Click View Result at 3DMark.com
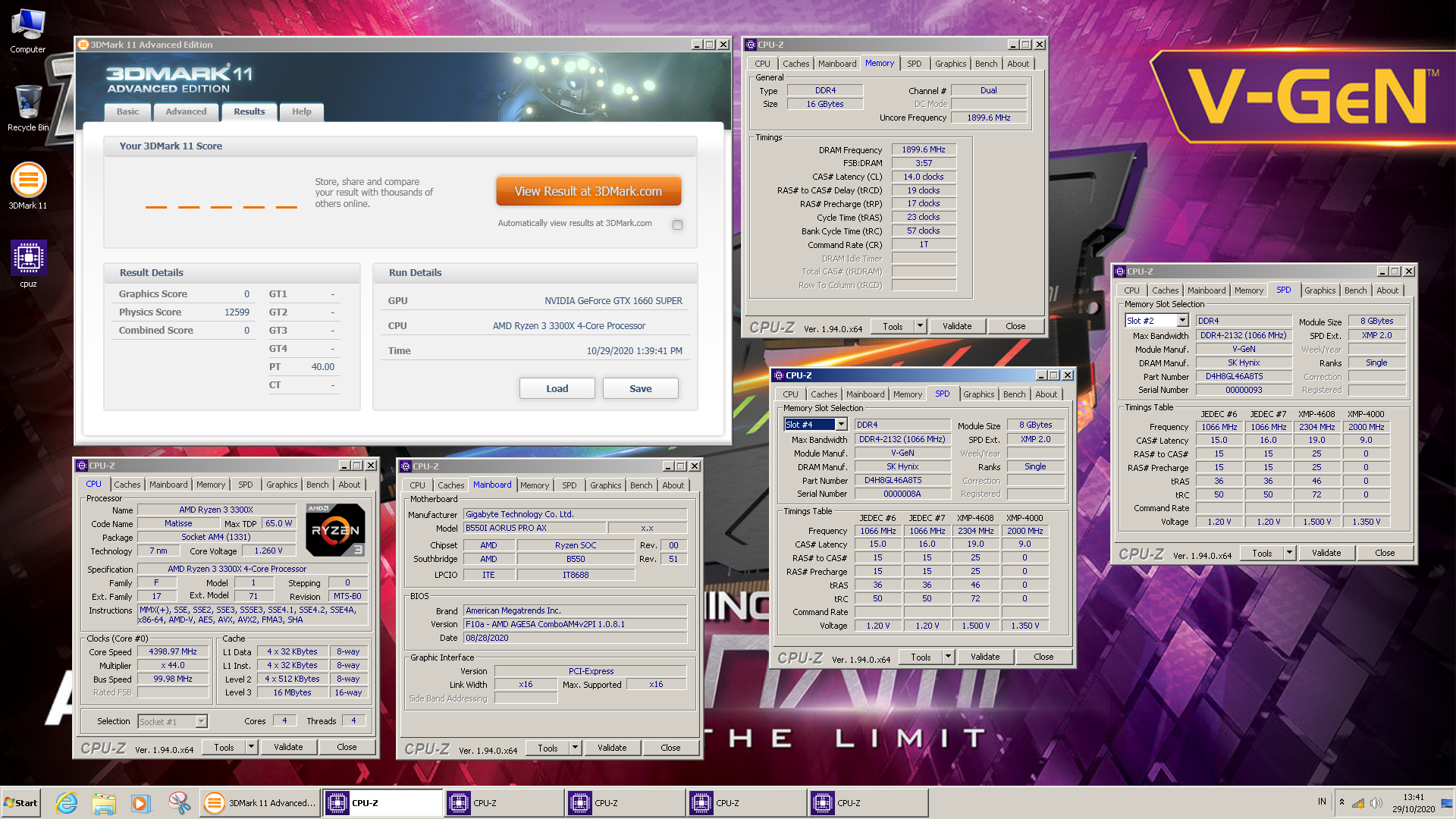 (588, 191)
